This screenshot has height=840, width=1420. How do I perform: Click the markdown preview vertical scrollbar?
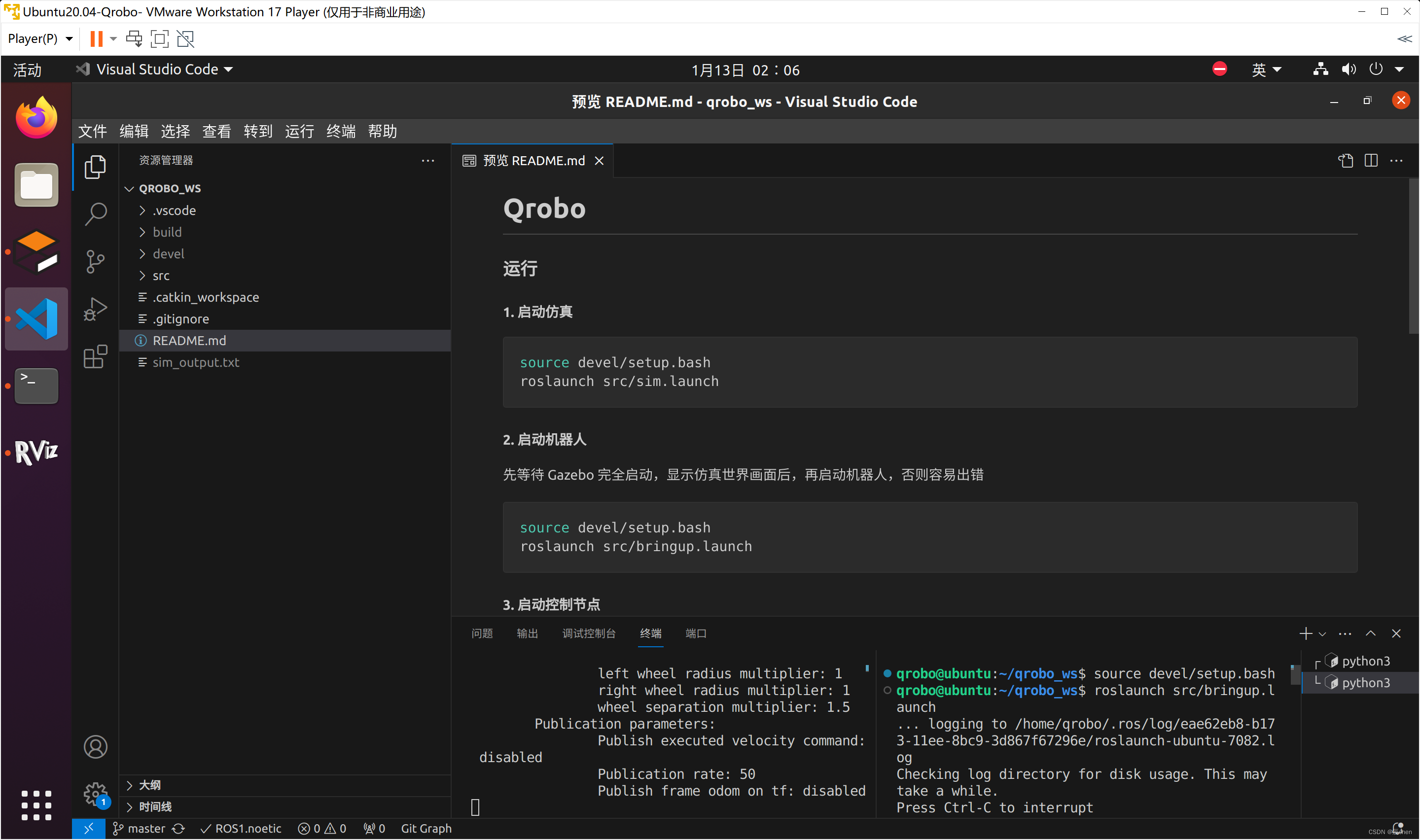coord(1413,256)
